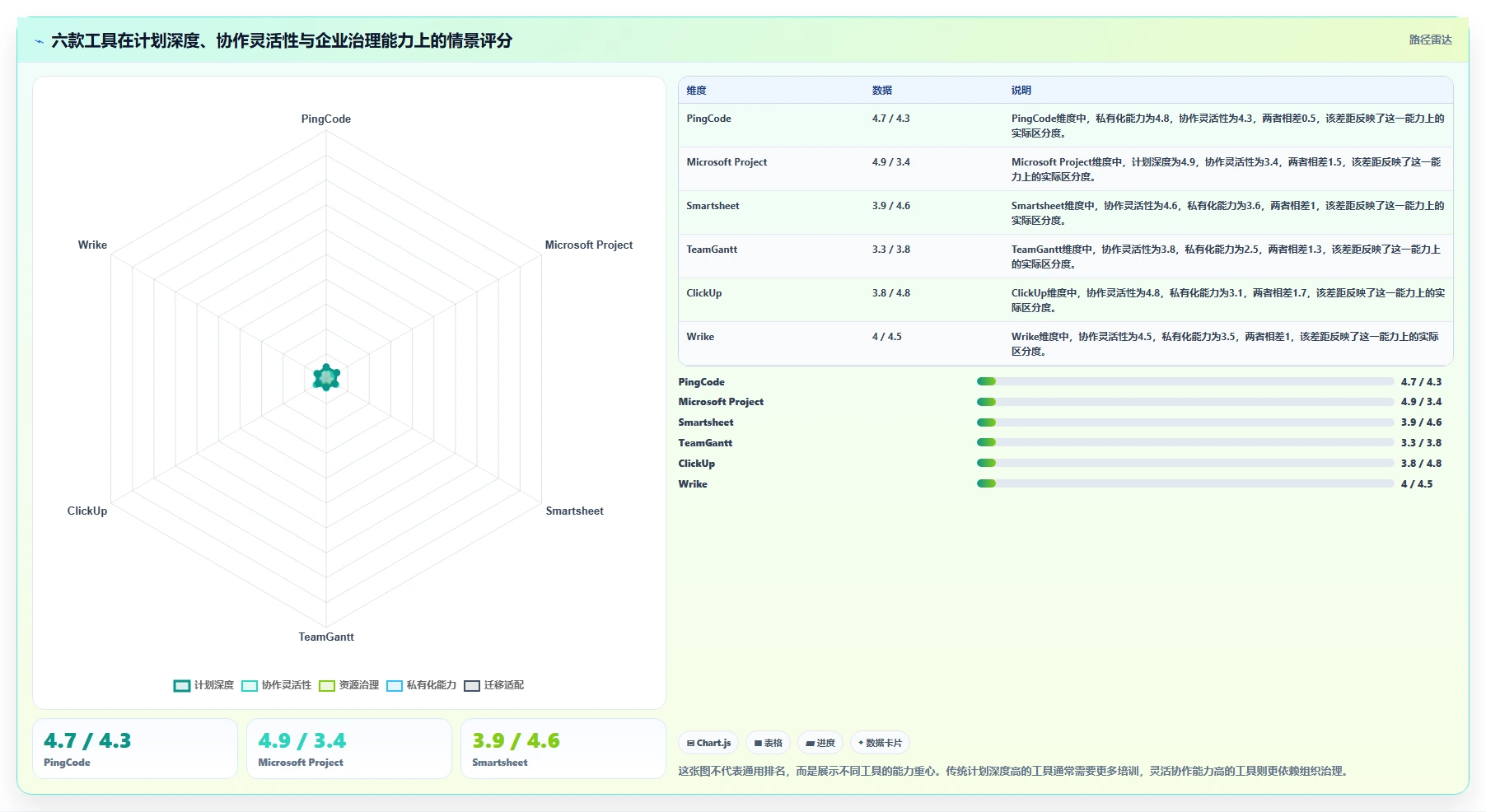Click the PingCode维度中 description text
The width and height of the screenshot is (1486, 812).
pyautogui.click(x=1228, y=126)
